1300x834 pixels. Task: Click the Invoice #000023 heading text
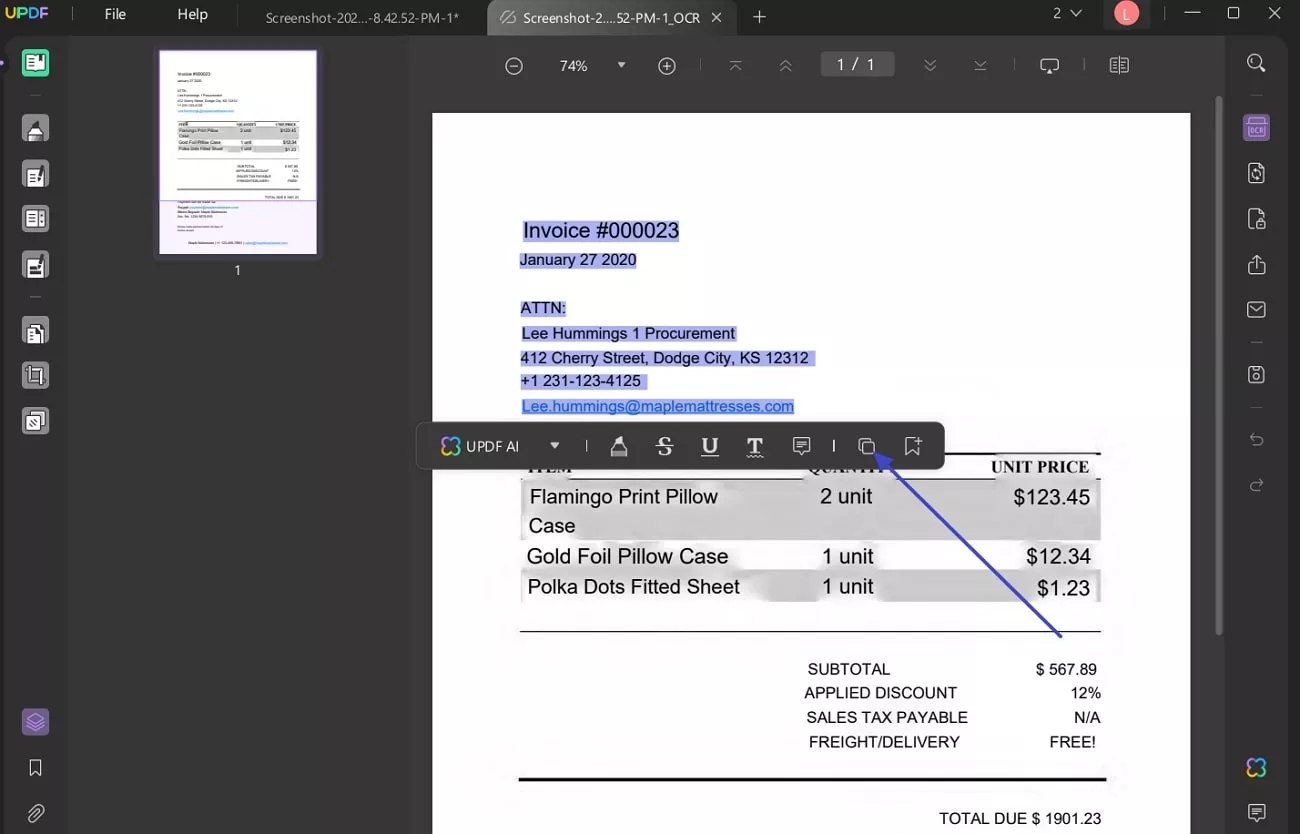point(601,231)
